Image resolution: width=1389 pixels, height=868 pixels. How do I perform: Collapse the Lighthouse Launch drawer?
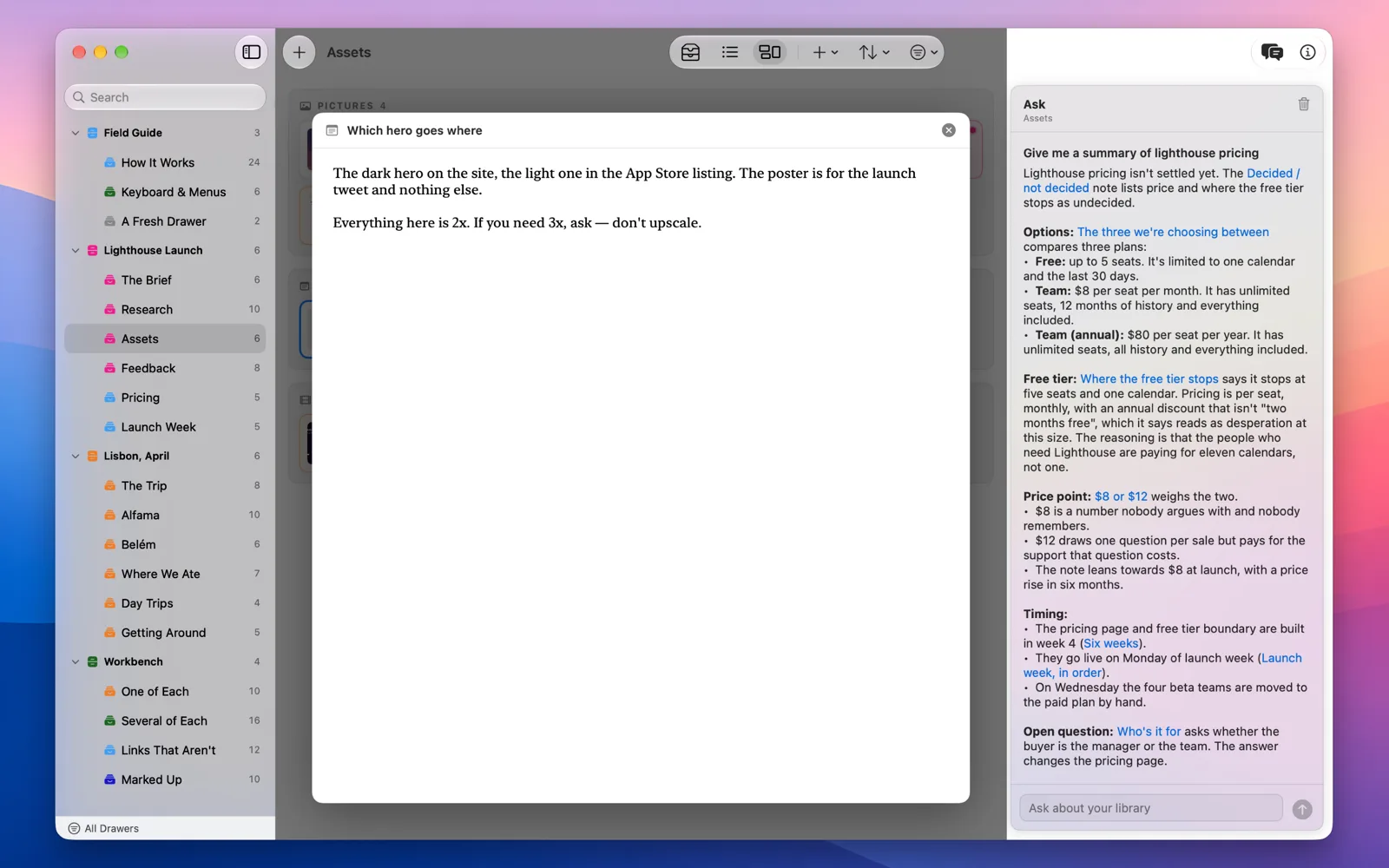[x=76, y=250]
